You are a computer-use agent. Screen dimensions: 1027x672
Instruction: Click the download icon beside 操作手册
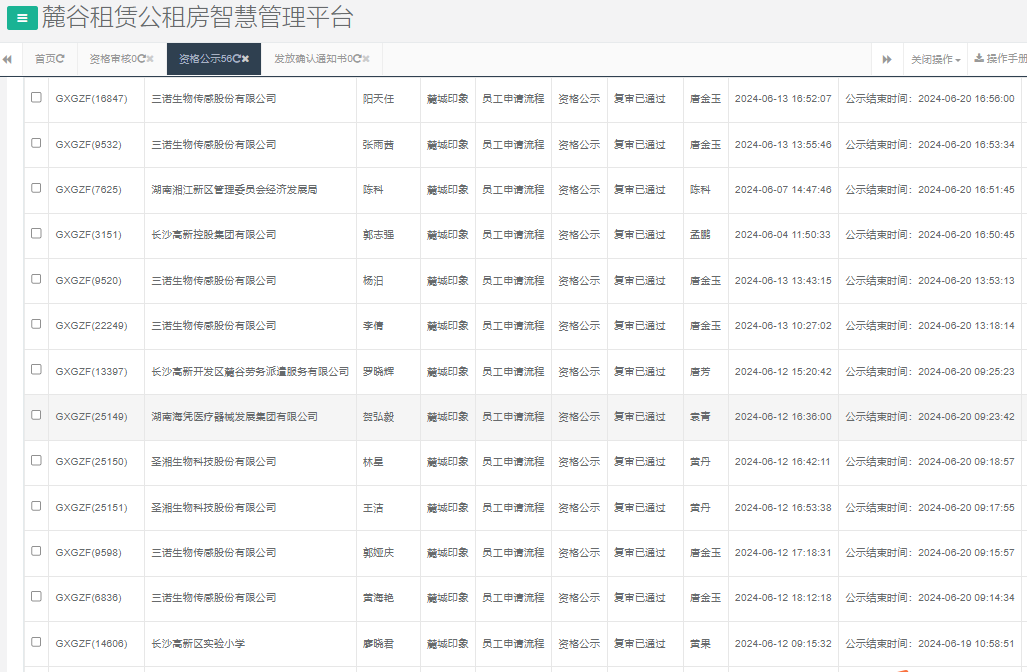coord(979,58)
